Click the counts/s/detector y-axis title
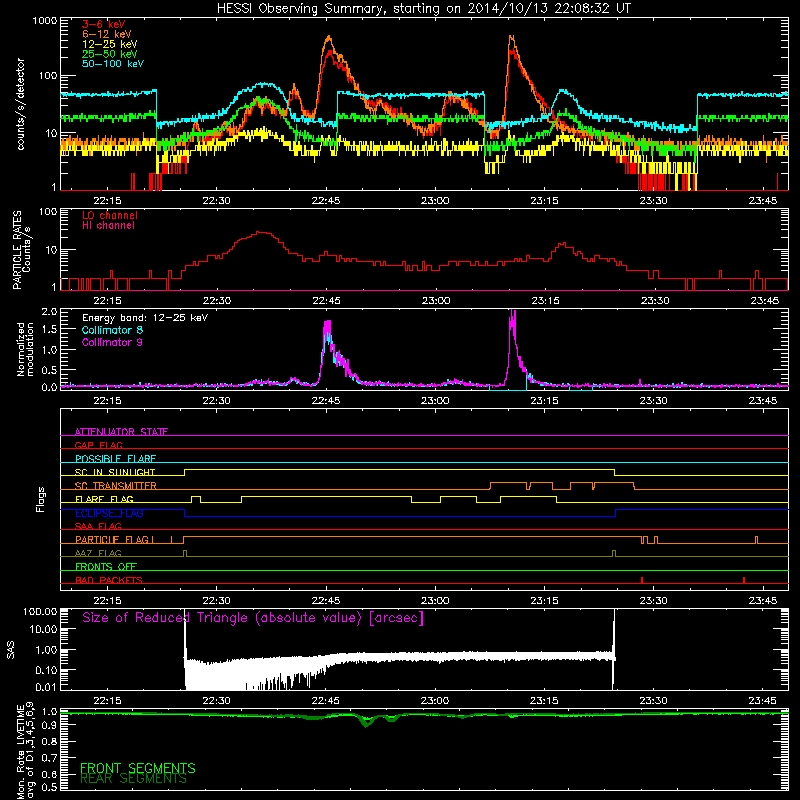This screenshot has width=800, height=800. pos(21,104)
